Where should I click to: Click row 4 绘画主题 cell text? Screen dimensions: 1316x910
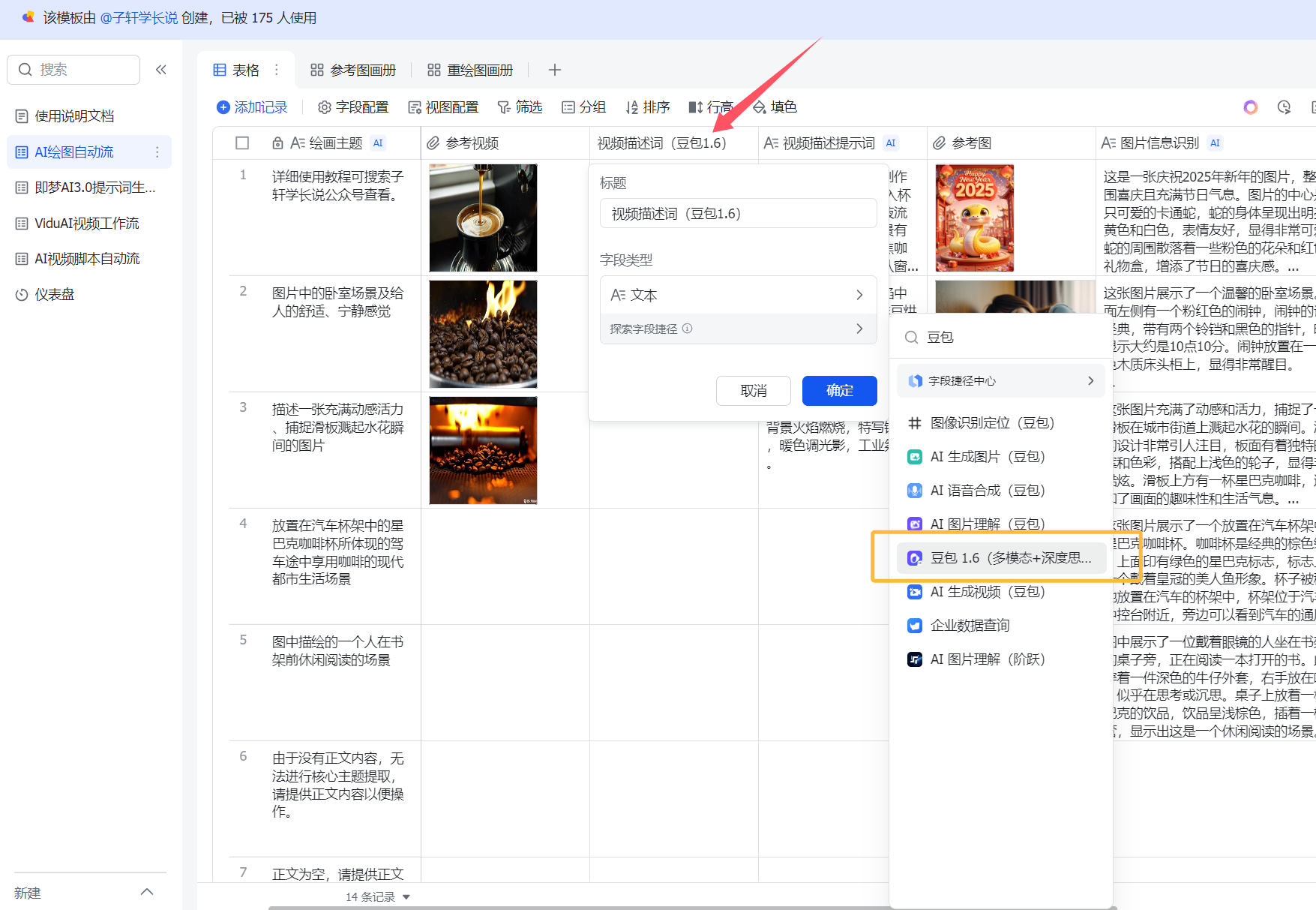(x=337, y=552)
